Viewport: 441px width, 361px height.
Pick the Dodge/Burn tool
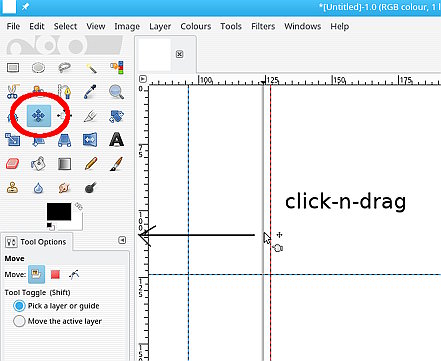91,188
